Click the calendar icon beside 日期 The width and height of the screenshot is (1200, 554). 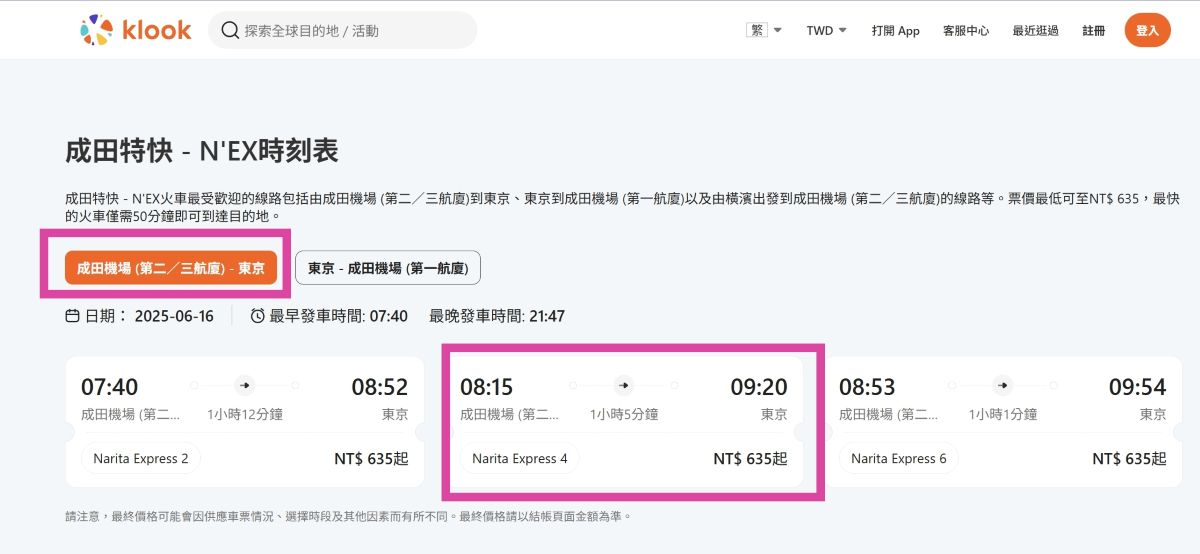coord(72,316)
